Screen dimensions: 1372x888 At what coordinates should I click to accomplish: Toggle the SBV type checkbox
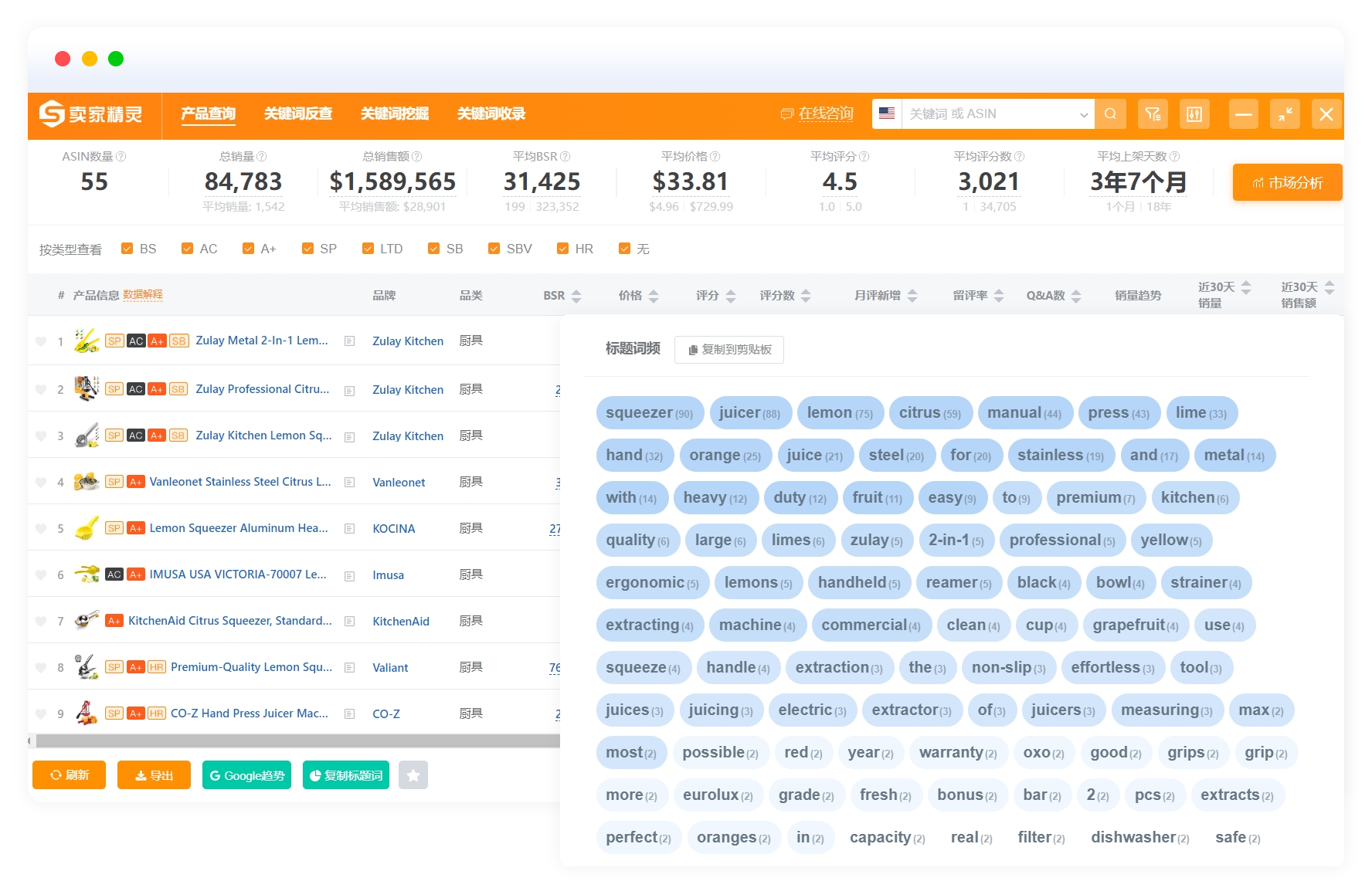click(494, 249)
